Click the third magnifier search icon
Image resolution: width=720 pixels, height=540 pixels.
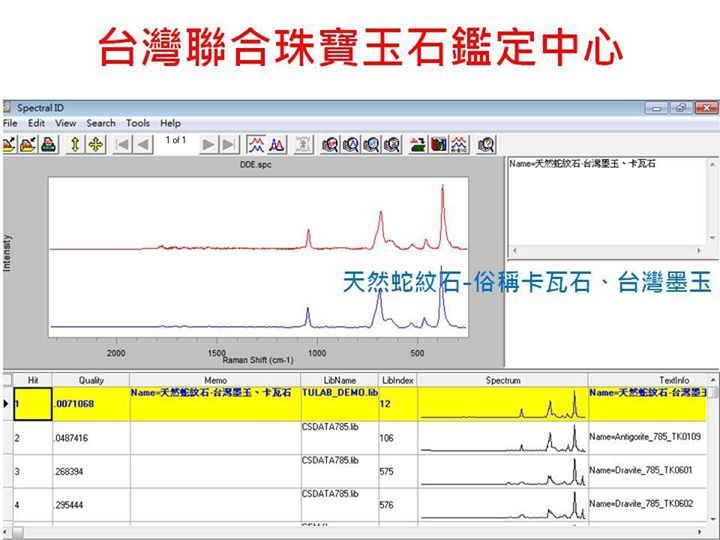pyautogui.click(x=371, y=145)
